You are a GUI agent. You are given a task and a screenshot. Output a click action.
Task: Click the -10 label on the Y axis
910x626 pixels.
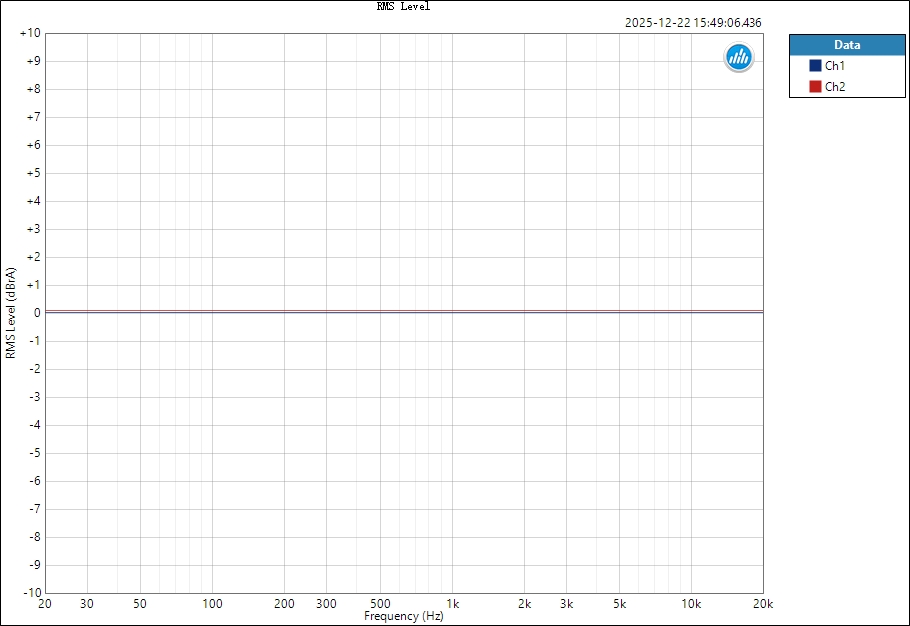point(30,592)
